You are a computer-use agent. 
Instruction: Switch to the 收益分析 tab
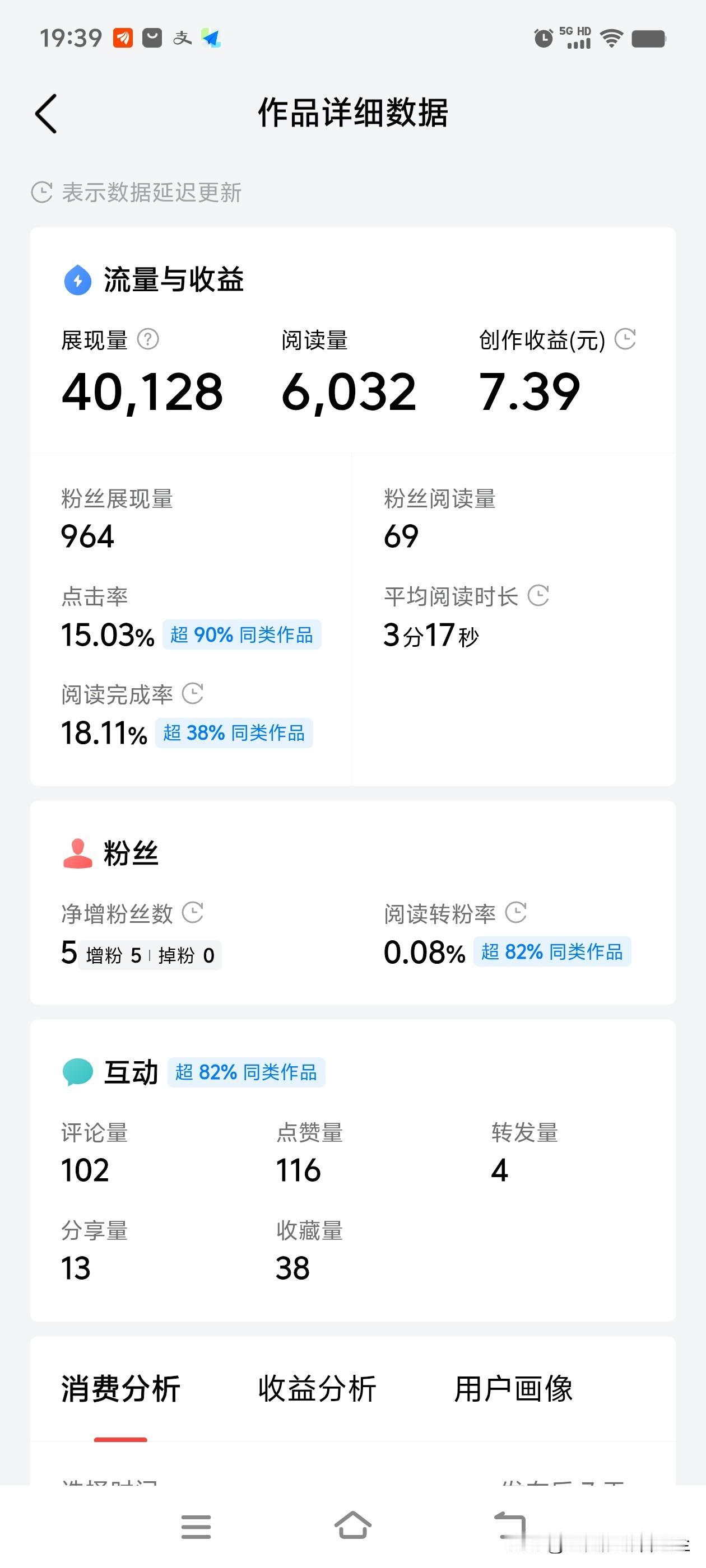(x=317, y=1390)
